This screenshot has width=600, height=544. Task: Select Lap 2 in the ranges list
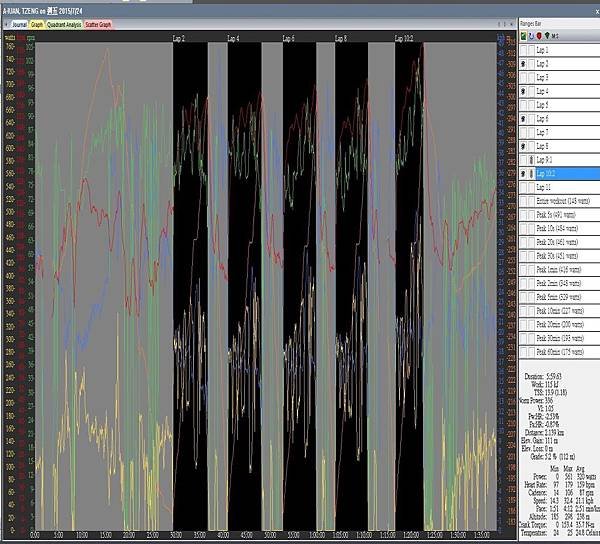click(559, 64)
